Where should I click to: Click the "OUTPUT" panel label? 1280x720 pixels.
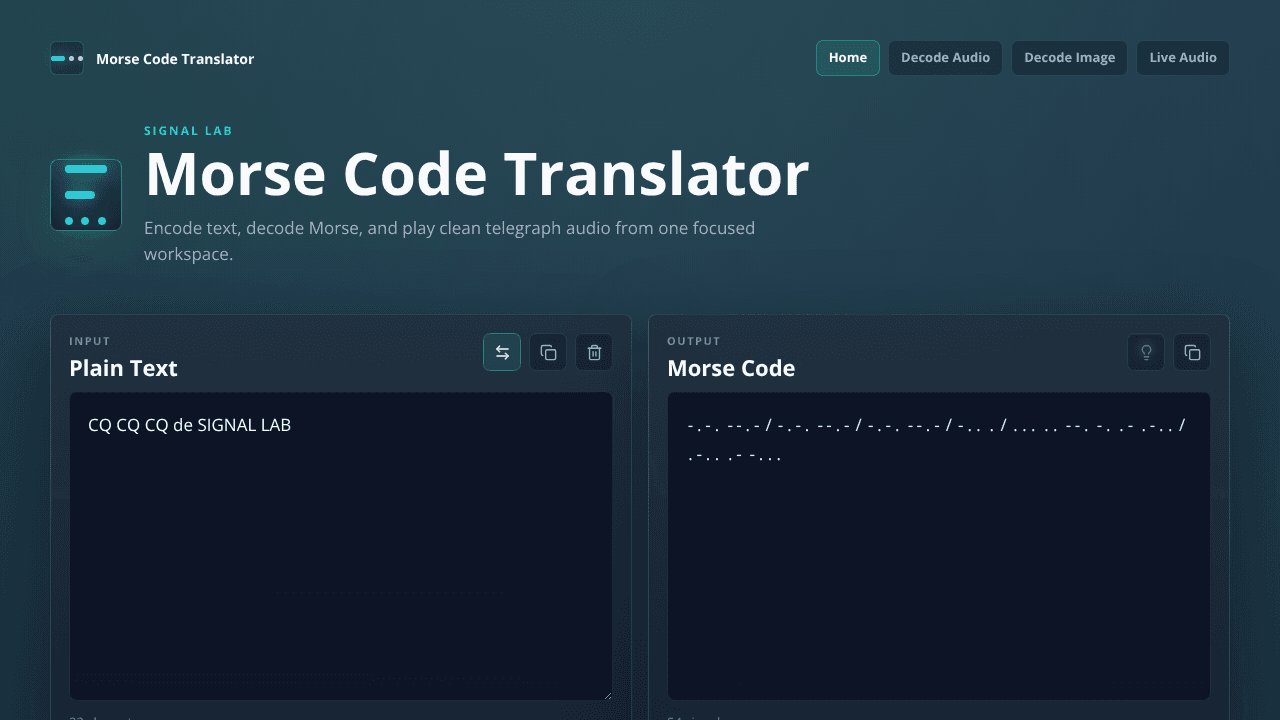(x=694, y=341)
